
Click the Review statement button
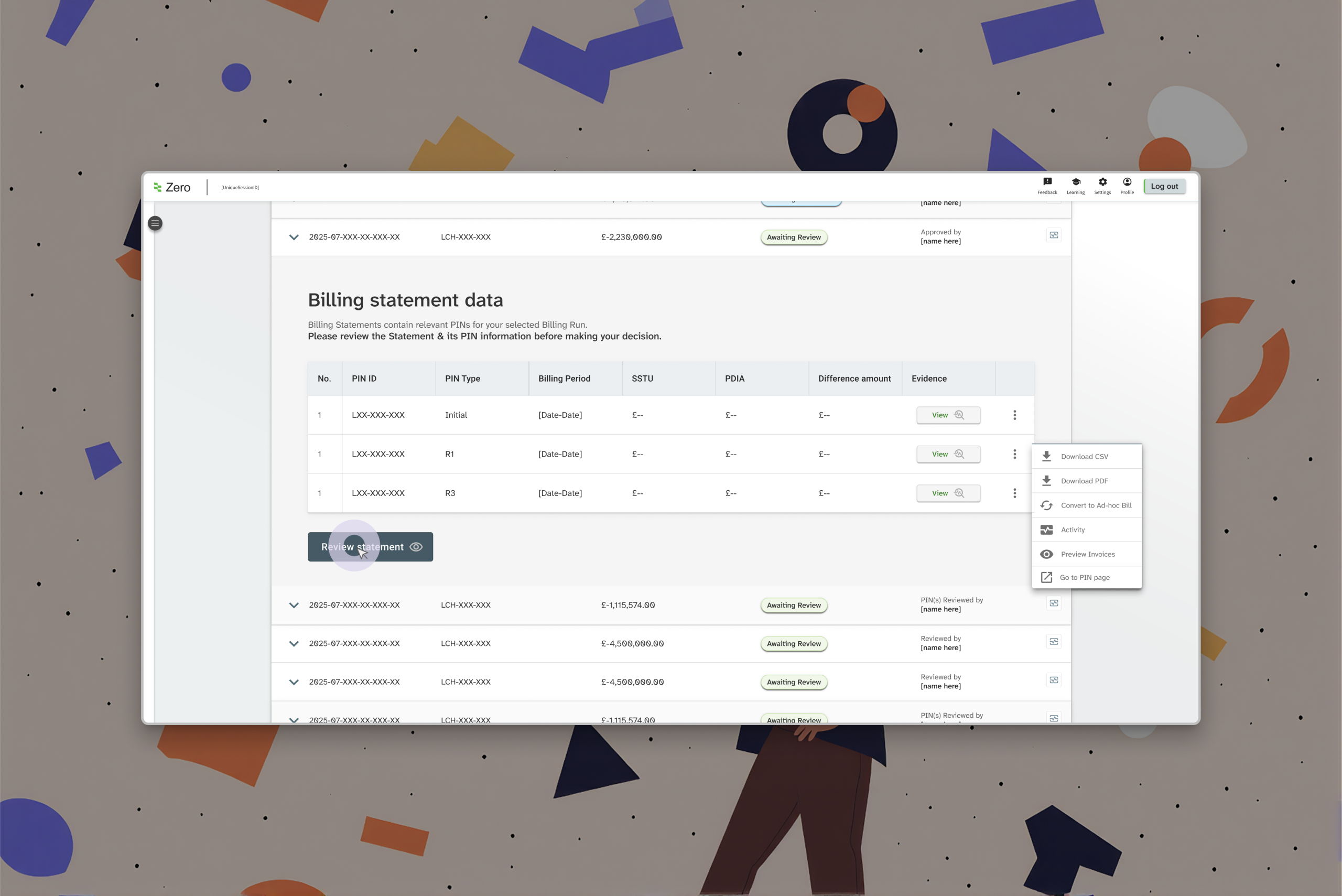[x=370, y=547]
